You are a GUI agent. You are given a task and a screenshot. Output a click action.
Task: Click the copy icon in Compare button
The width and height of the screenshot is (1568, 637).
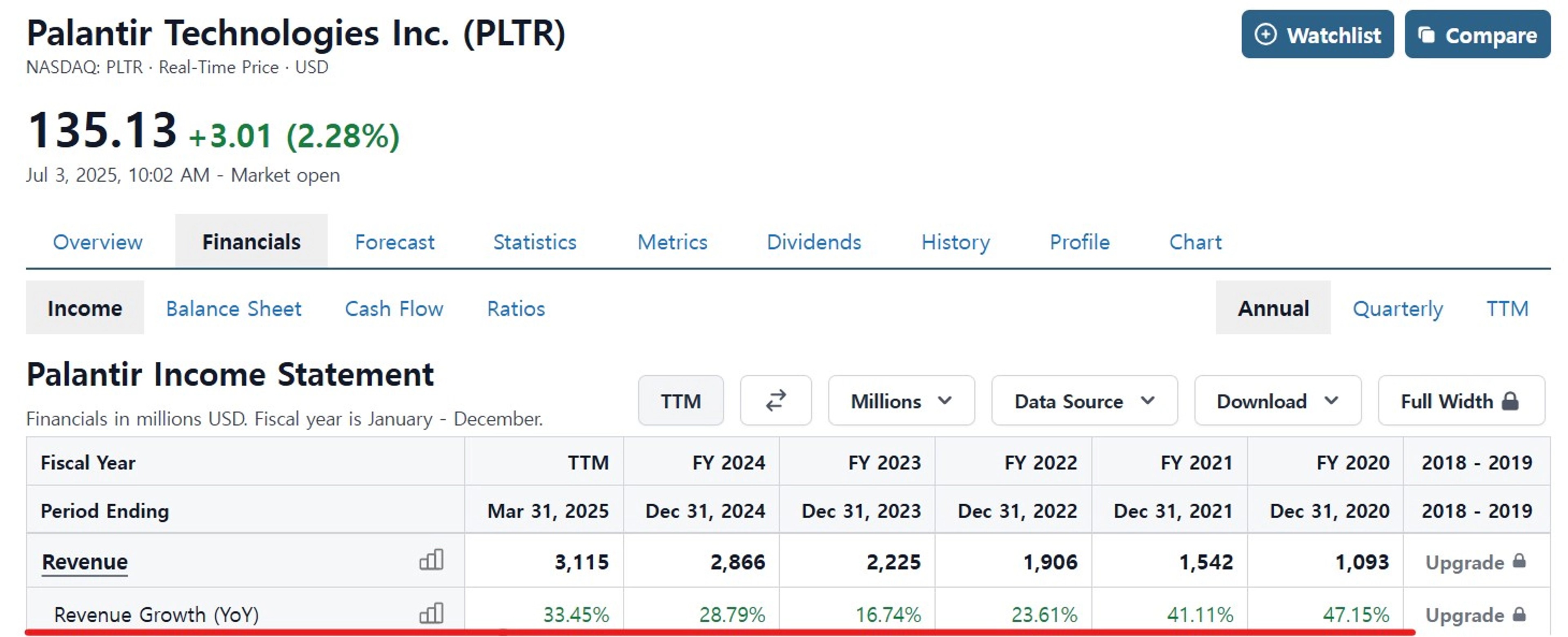pos(1426,35)
